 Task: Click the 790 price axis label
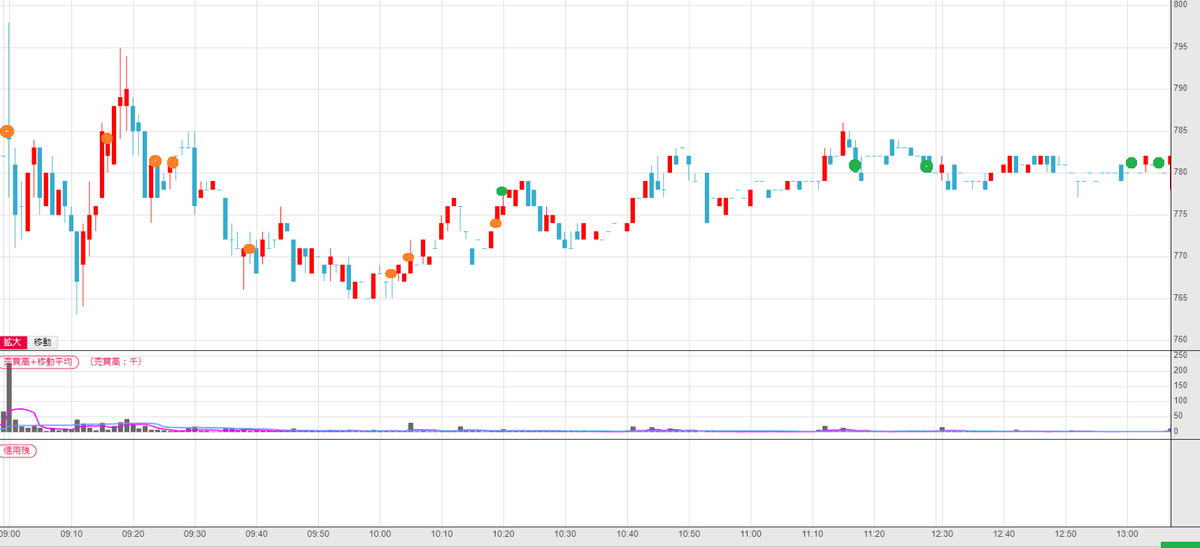pyautogui.click(x=1180, y=88)
